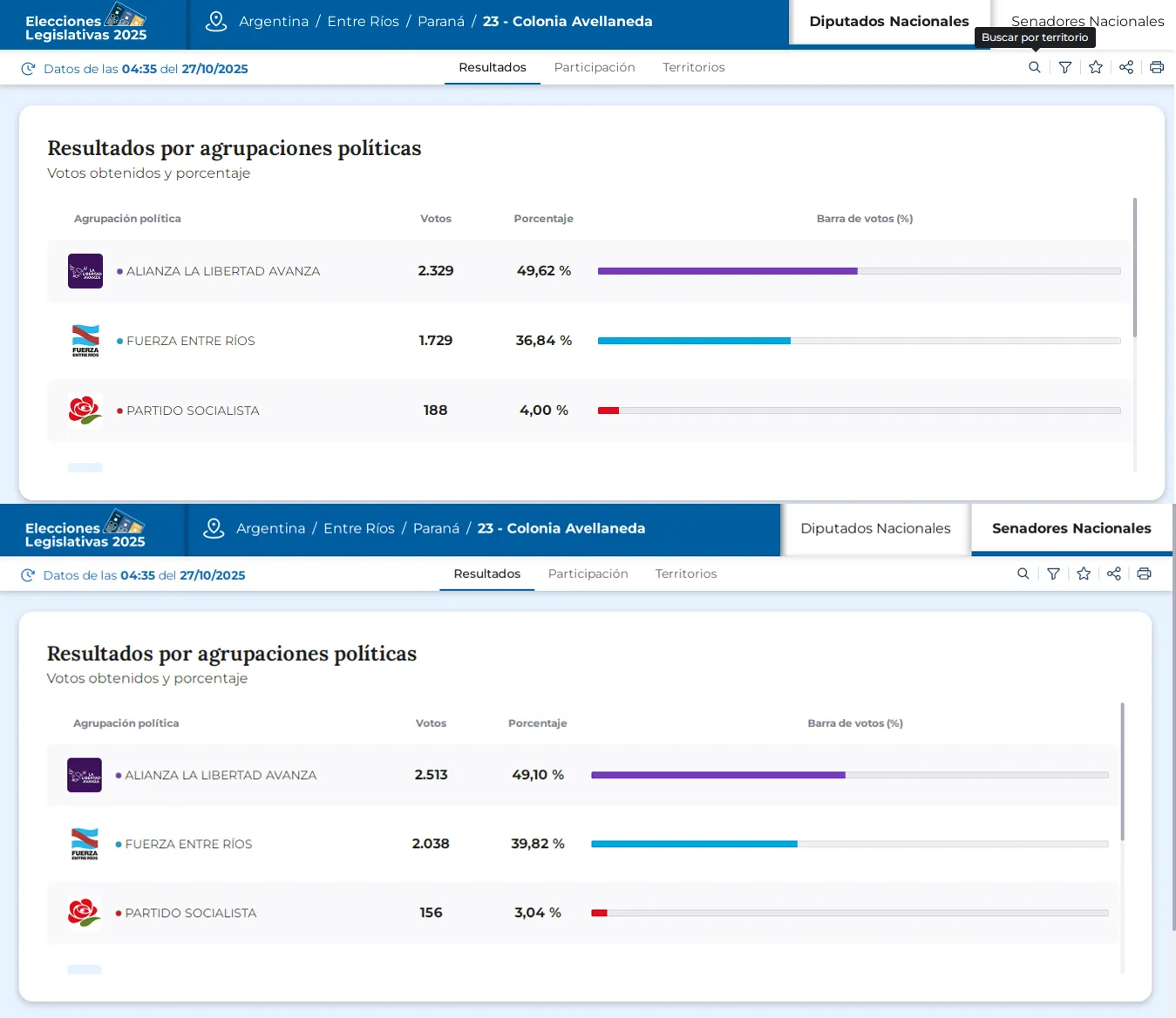Open the Territorios tab in the Senadores view
Screen dimensions: 1176x1018
coord(685,573)
